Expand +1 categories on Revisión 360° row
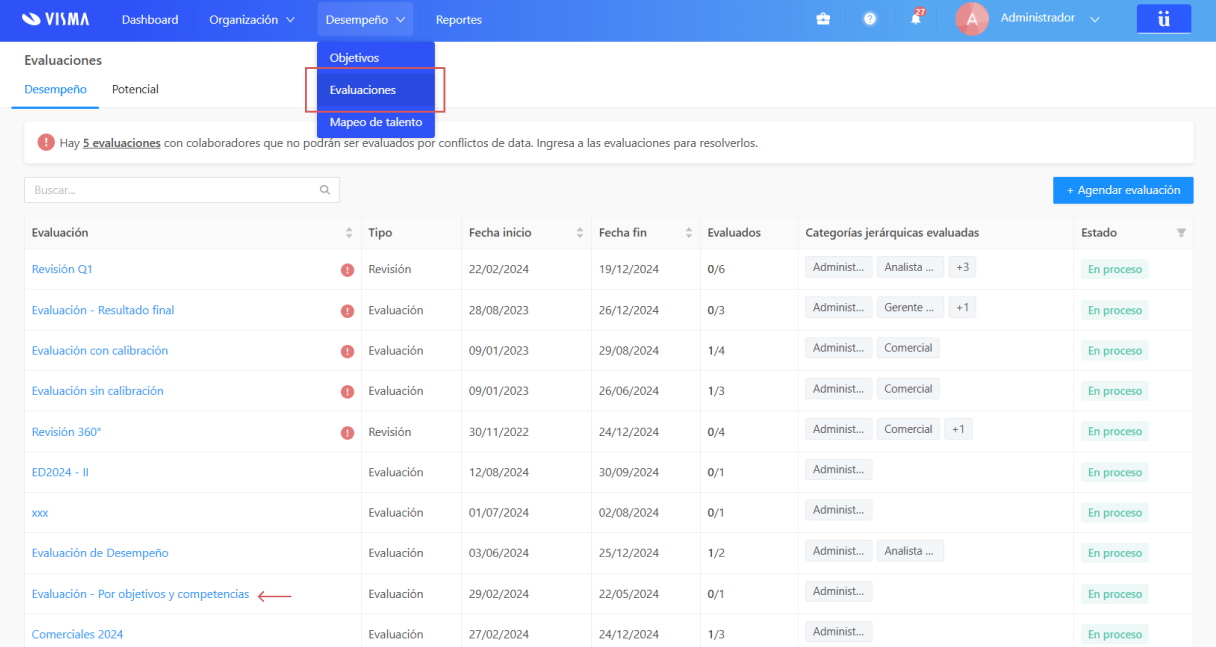This screenshot has height=647, width=1216. pyautogui.click(x=958, y=429)
